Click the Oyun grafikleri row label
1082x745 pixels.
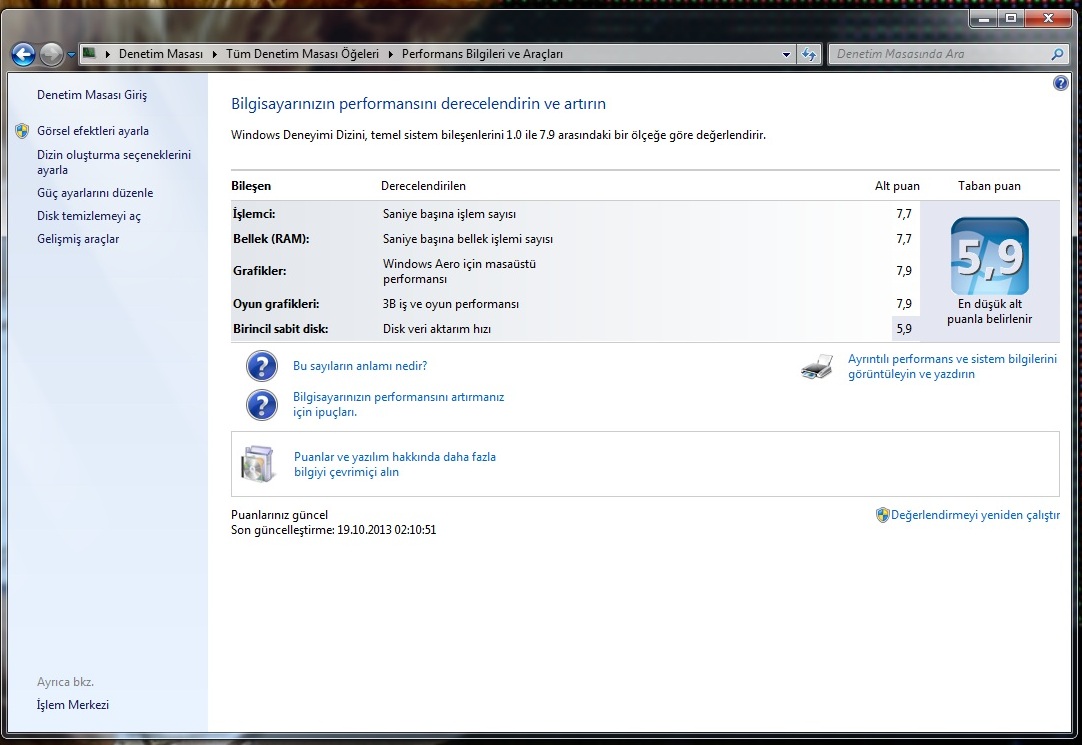click(276, 304)
